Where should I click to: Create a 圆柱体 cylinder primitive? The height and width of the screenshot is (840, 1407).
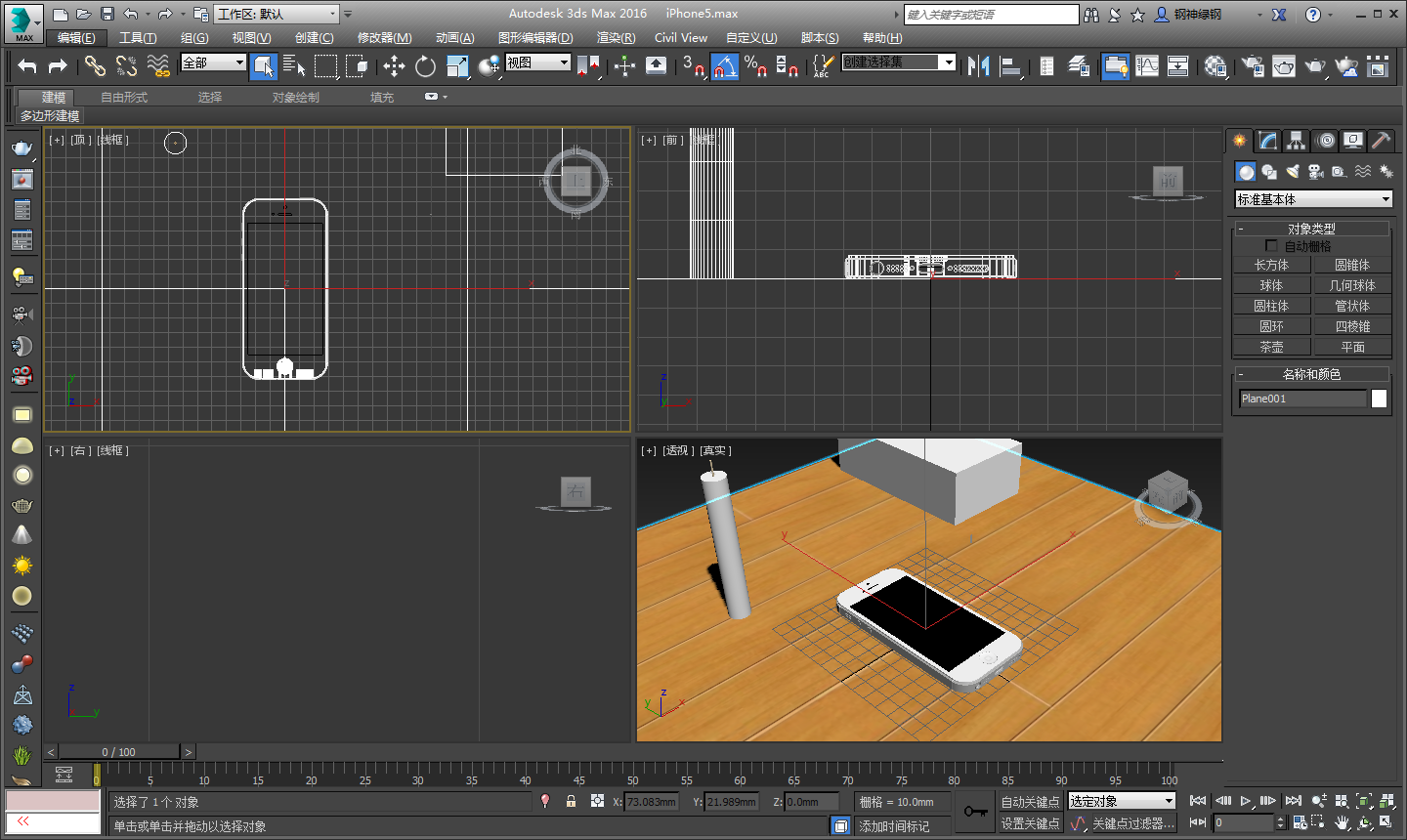[1271, 306]
